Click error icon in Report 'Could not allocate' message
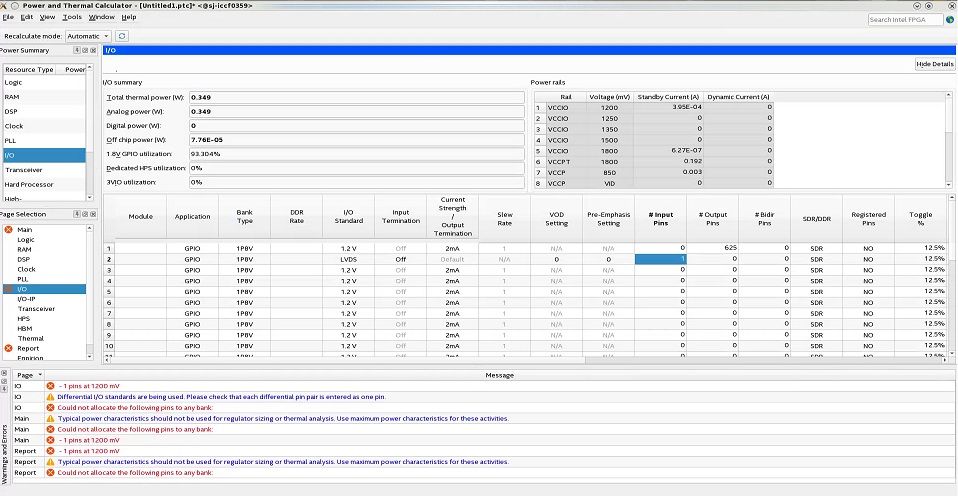958x496 pixels. 50,473
